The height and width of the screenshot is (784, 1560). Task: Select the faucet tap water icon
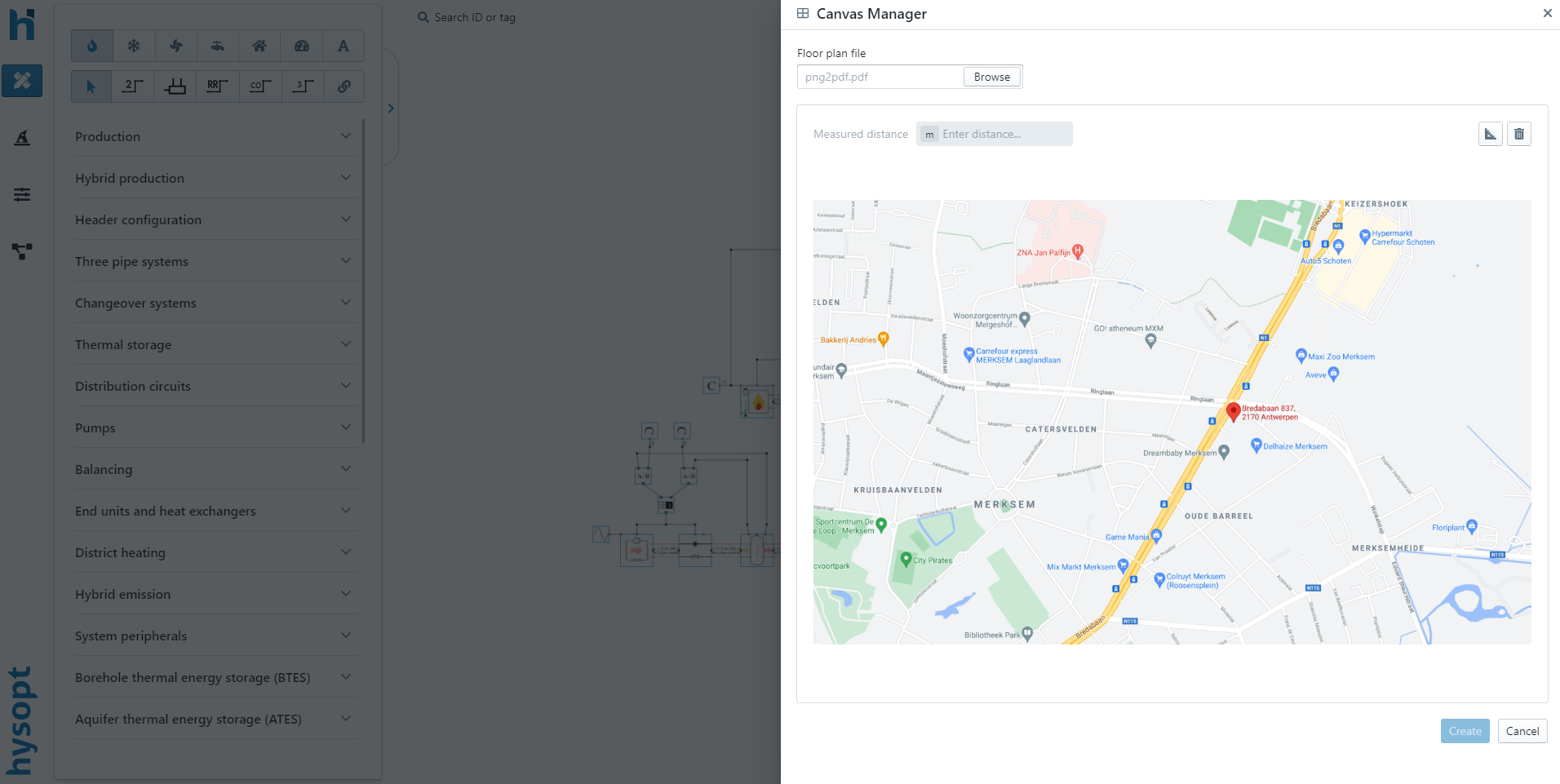point(218,46)
